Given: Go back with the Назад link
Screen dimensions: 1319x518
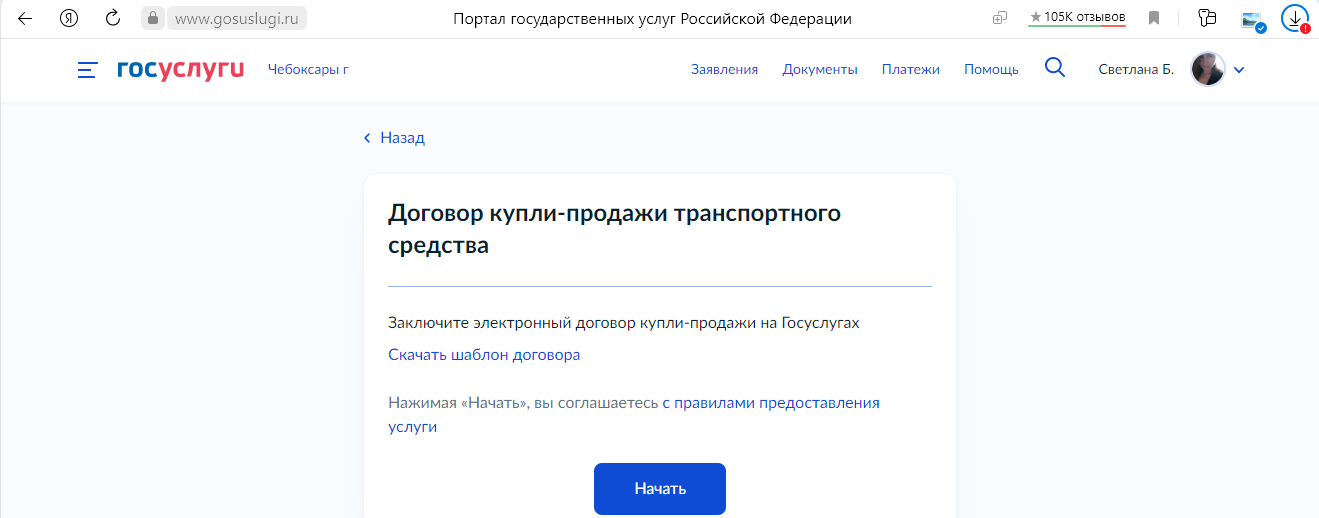Looking at the screenshot, I should click(394, 138).
